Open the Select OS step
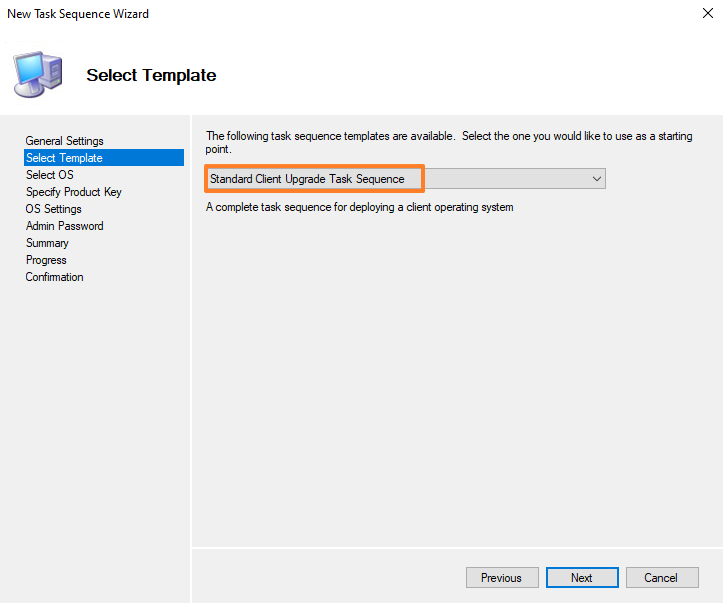Image resolution: width=723 pixels, height=603 pixels. tap(49, 175)
